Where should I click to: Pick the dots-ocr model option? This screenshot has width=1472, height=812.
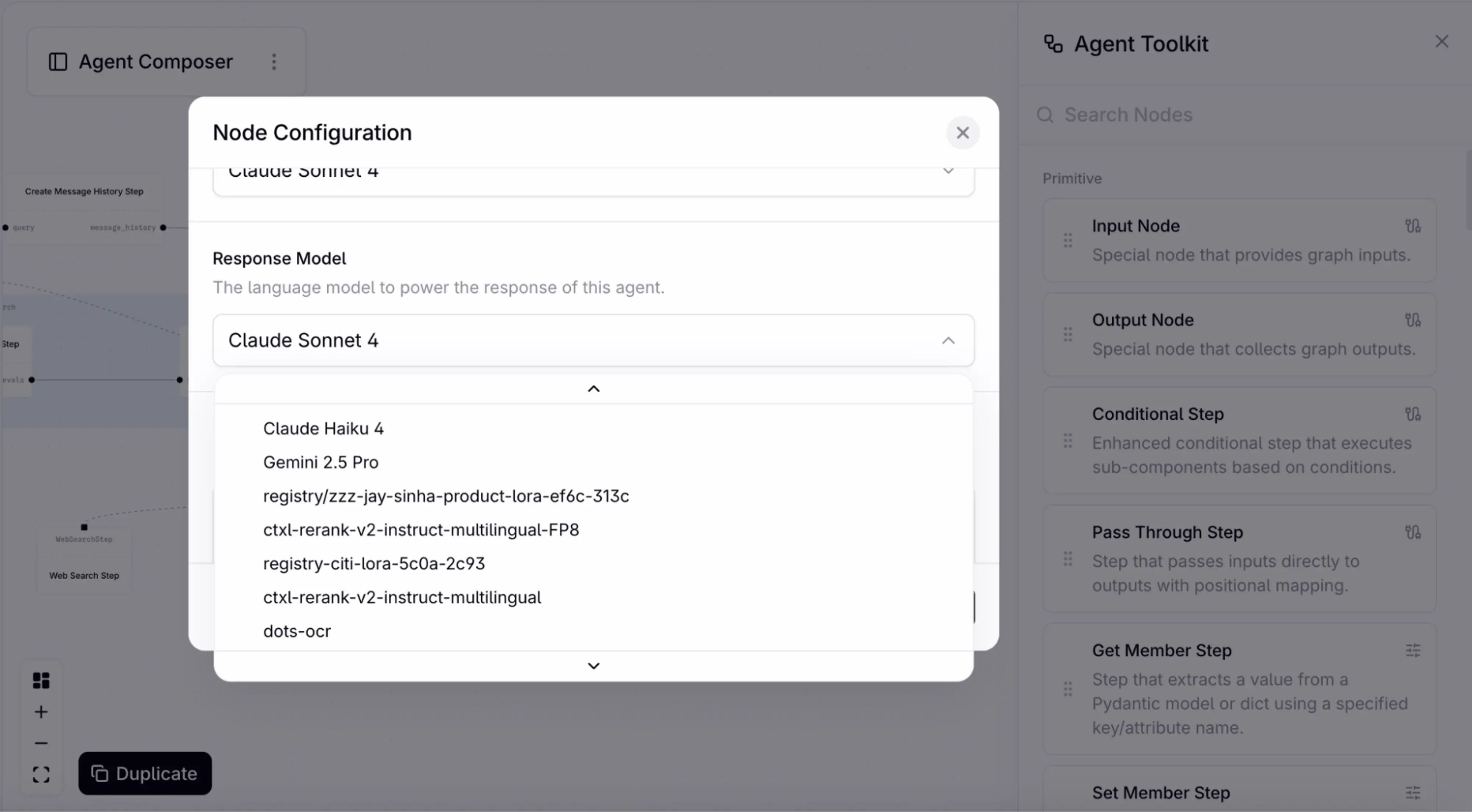pyautogui.click(x=297, y=631)
